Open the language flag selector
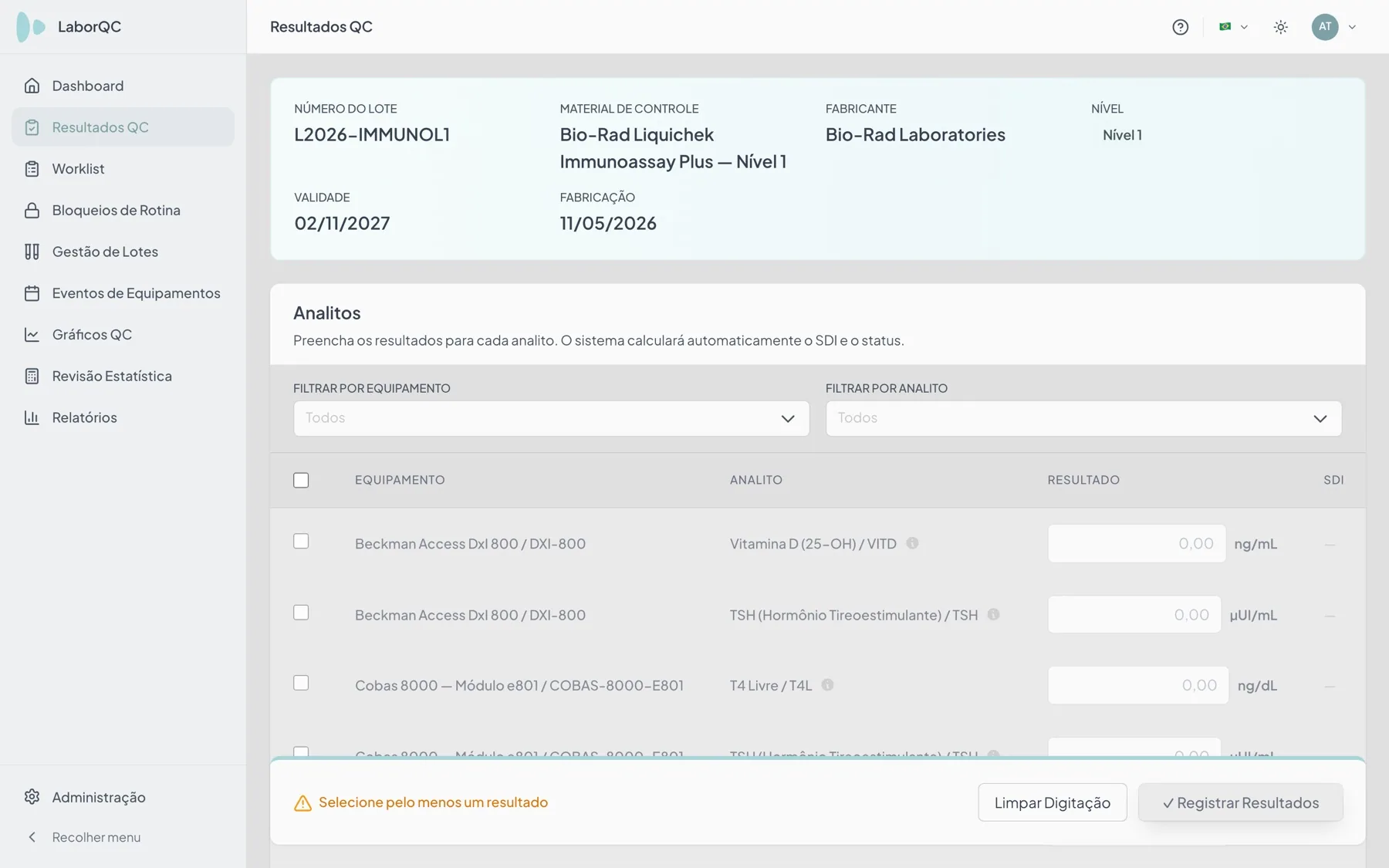Screen dimensions: 1389x868 pyautogui.click(x=1233, y=27)
